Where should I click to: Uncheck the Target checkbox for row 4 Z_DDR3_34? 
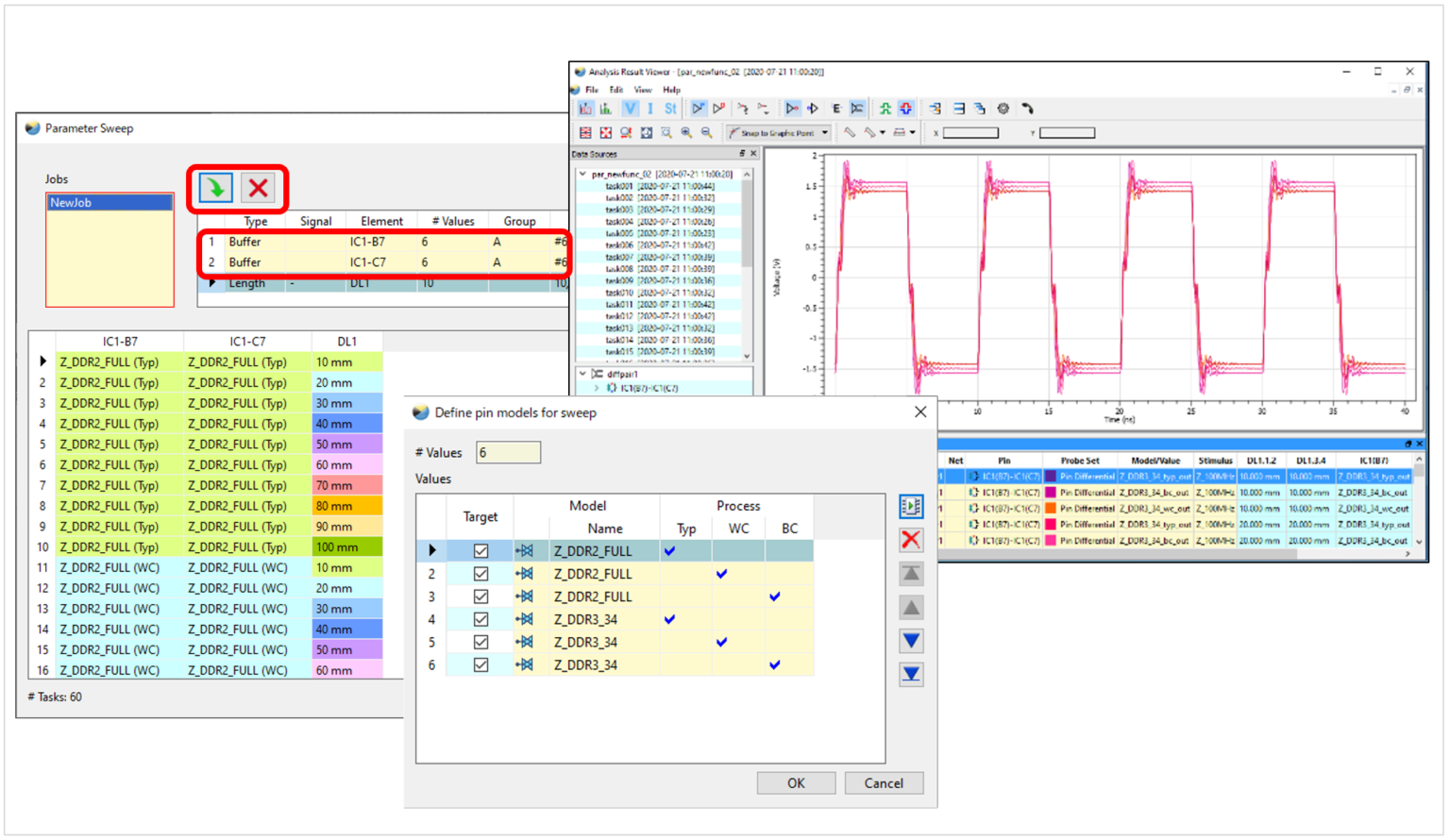pyautogui.click(x=481, y=618)
